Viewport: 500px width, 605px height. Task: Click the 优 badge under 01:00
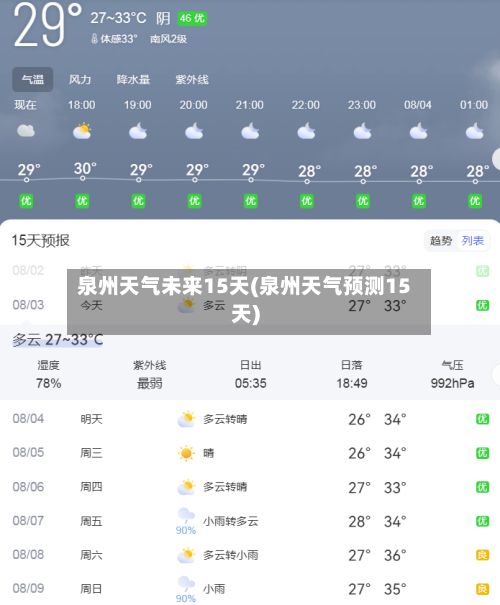tap(475, 201)
